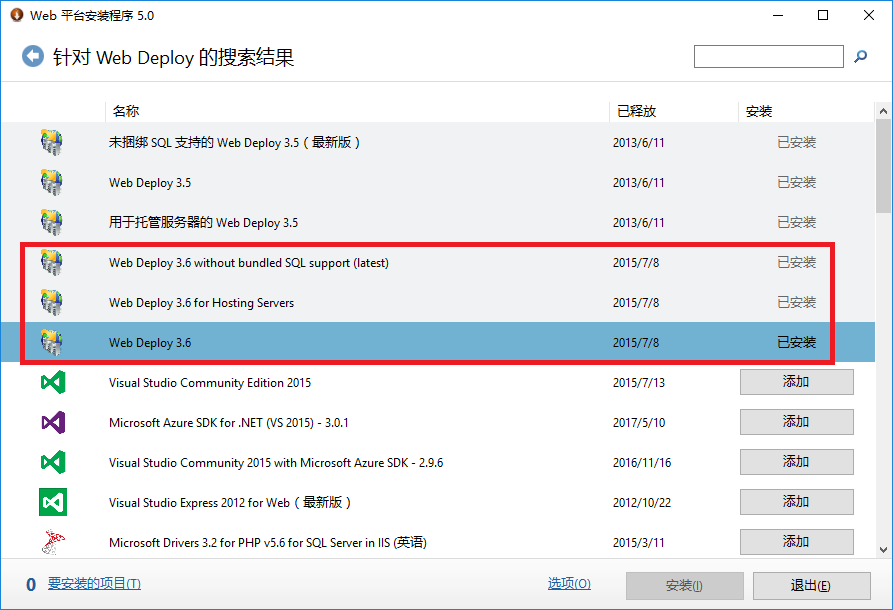Click date 2015/7/13 cell
This screenshot has height=610, width=893.
pos(639,383)
